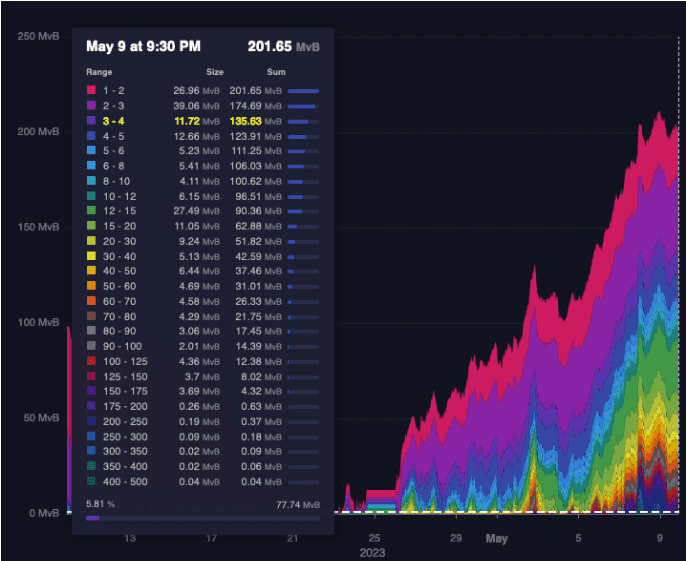Click the 'Range' column header
Viewport: 686px width, 561px height.
pyautogui.click(x=99, y=72)
